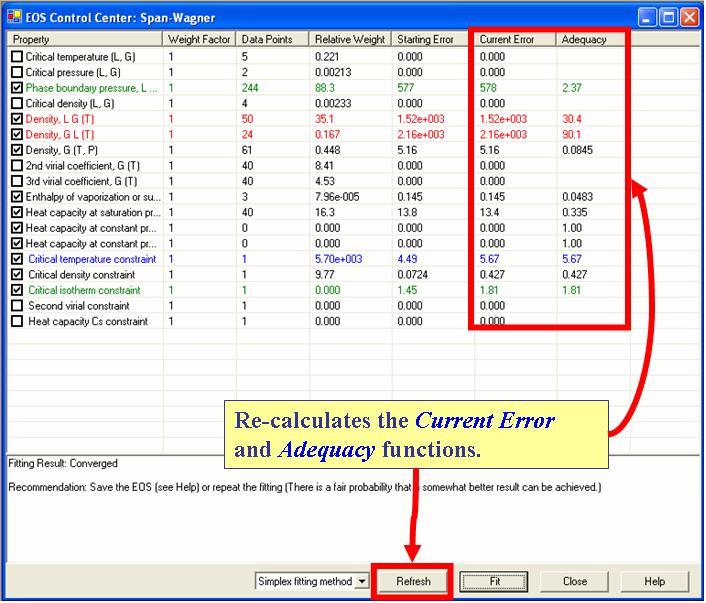This screenshot has width=706, height=603.
Task: Select the Critical temperature constraint row
Action: (x=92, y=259)
